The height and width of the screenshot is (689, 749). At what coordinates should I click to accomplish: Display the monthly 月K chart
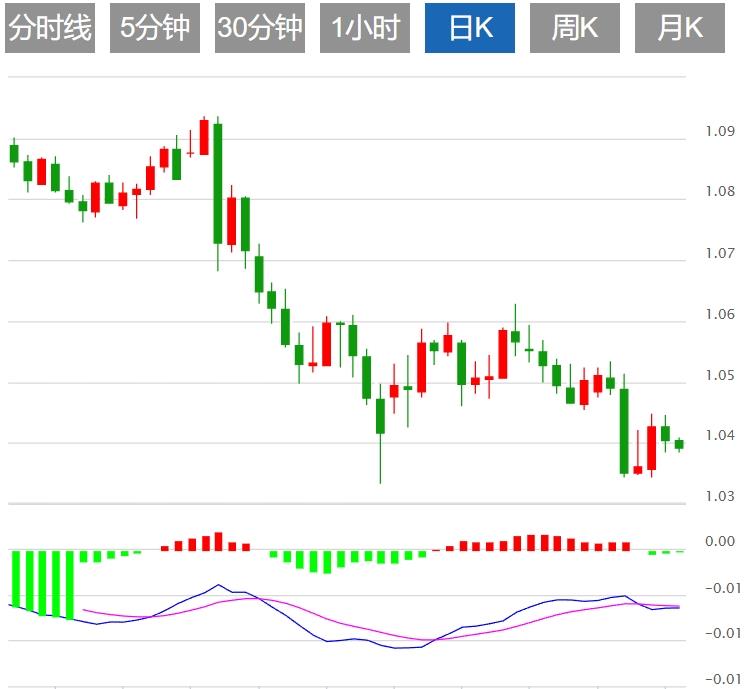[x=679, y=28]
